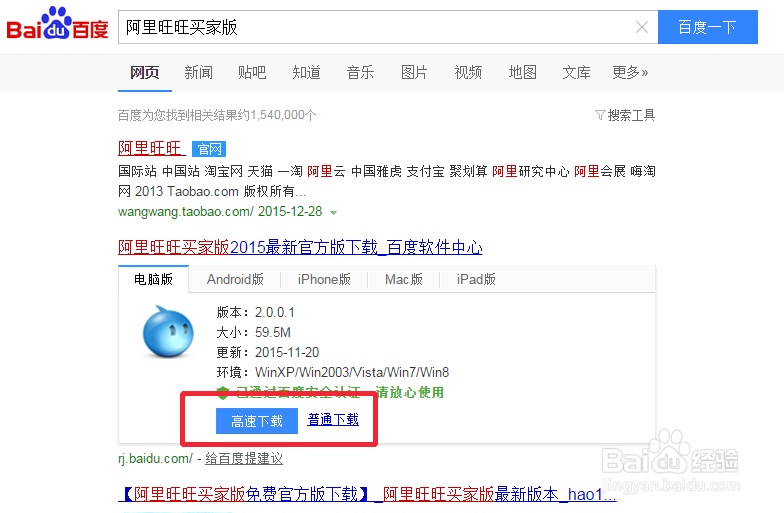Open the 贴吧 tab
The image size is (784, 513).
[x=252, y=72]
